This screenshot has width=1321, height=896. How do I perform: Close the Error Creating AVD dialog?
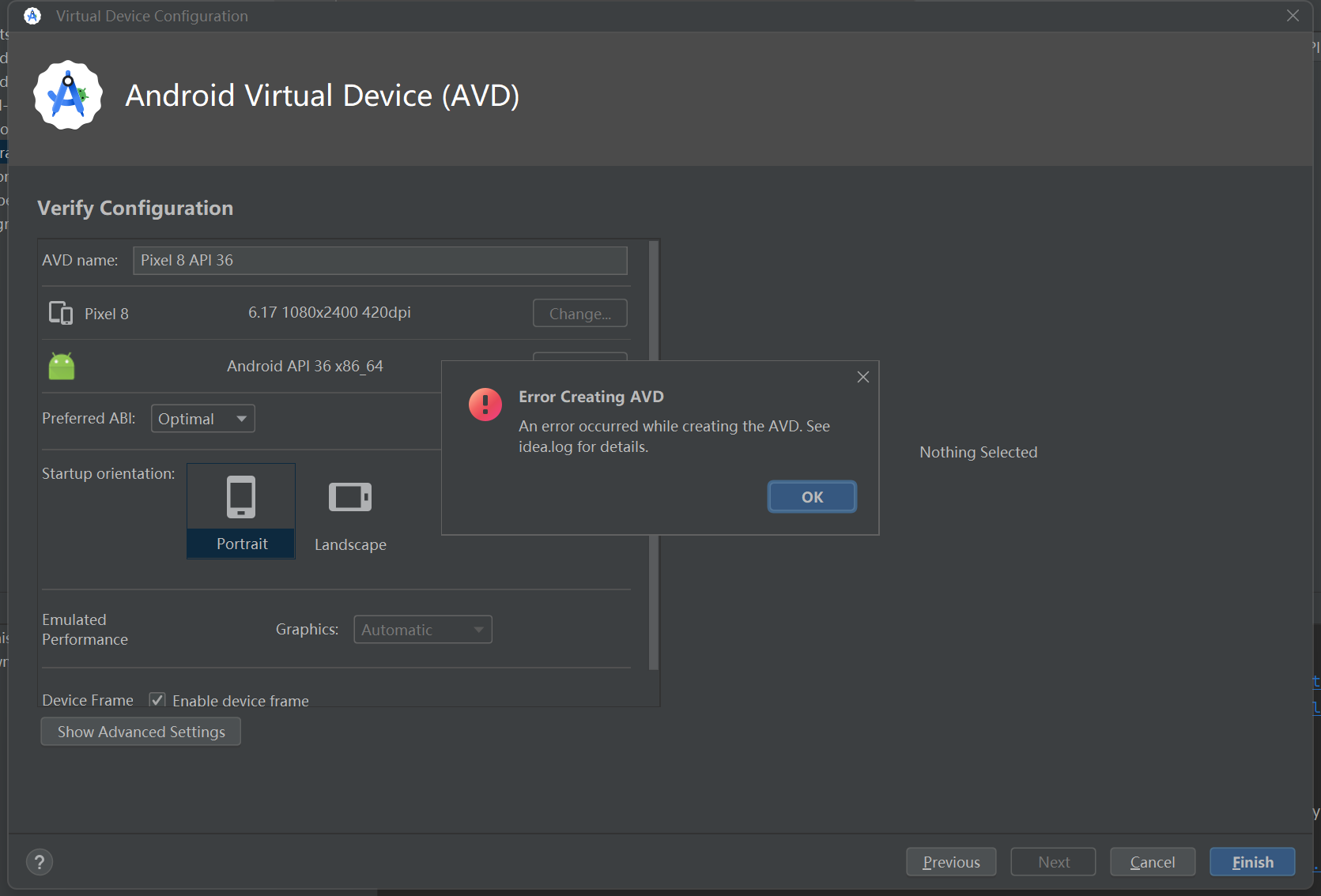click(863, 377)
